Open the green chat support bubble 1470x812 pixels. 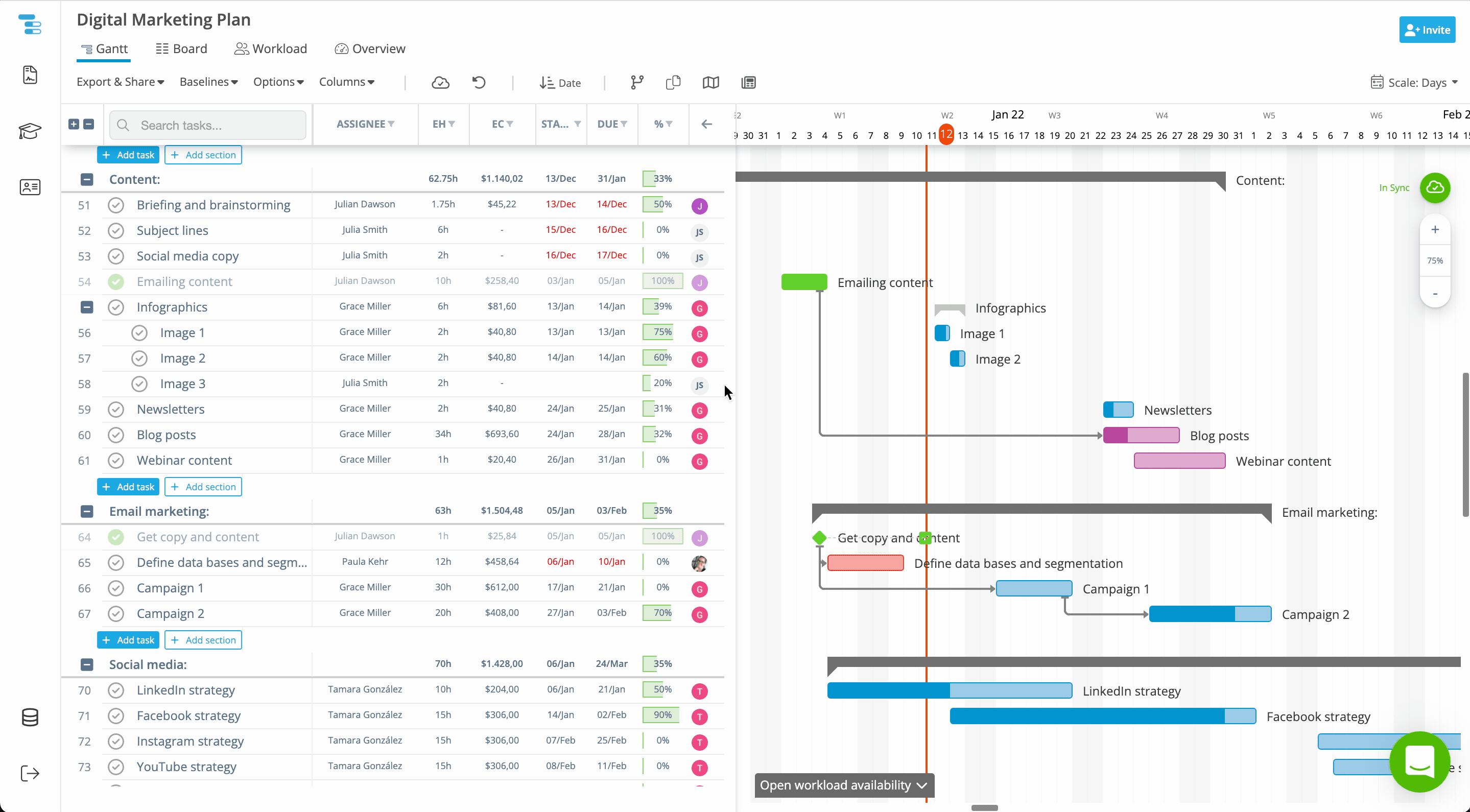(1419, 761)
